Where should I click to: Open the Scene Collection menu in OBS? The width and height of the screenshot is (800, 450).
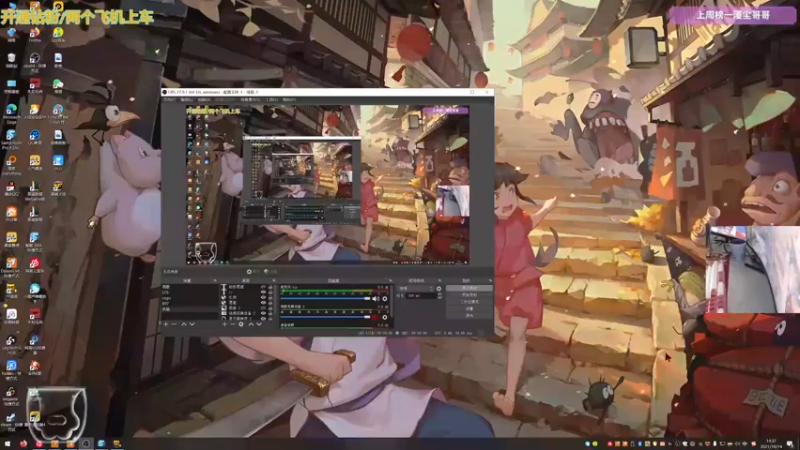[251, 99]
